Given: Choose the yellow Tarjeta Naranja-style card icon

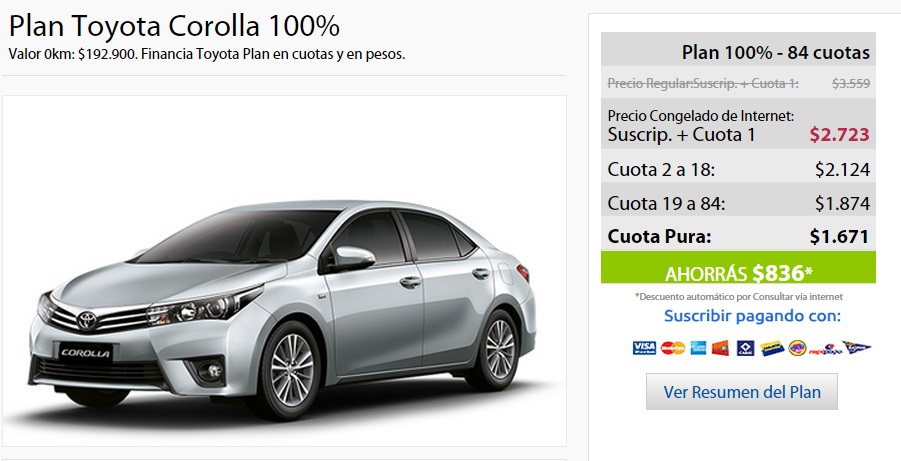Looking at the screenshot, I should click(x=772, y=348).
